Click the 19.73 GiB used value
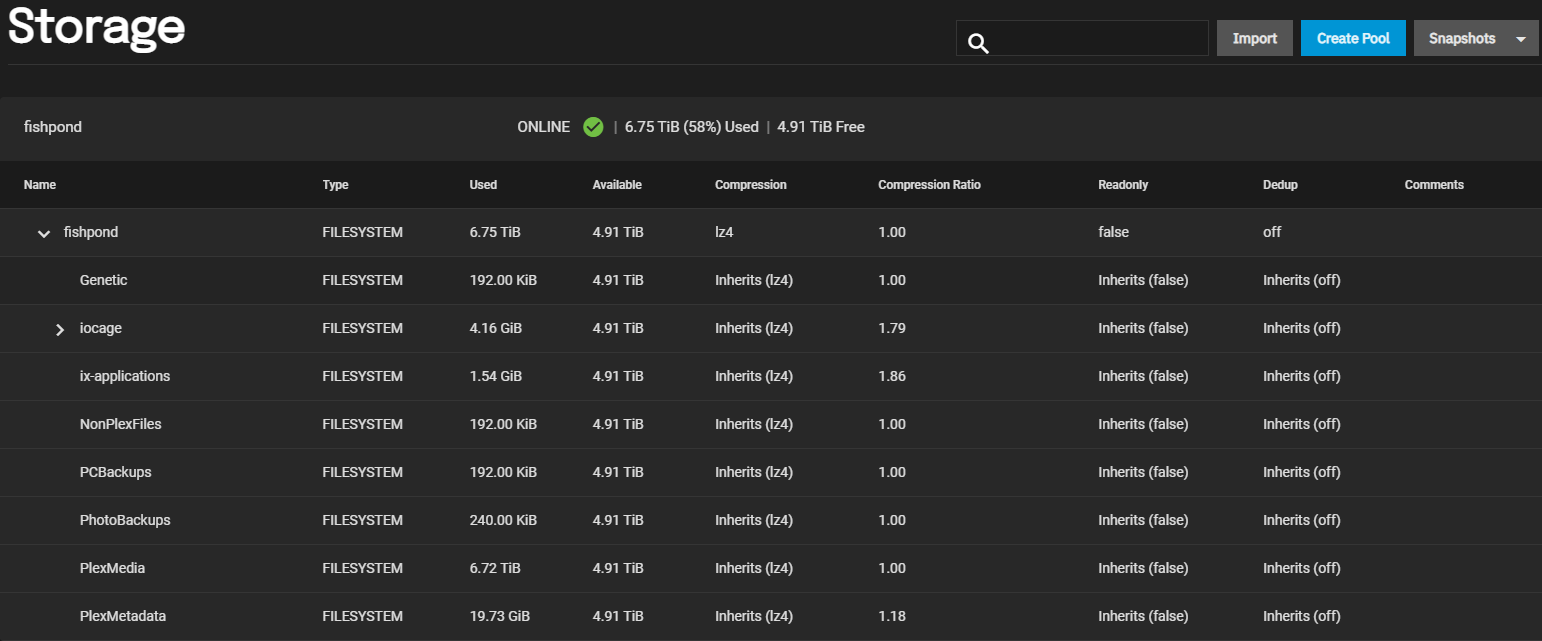This screenshot has height=641, width=1542. point(499,616)
